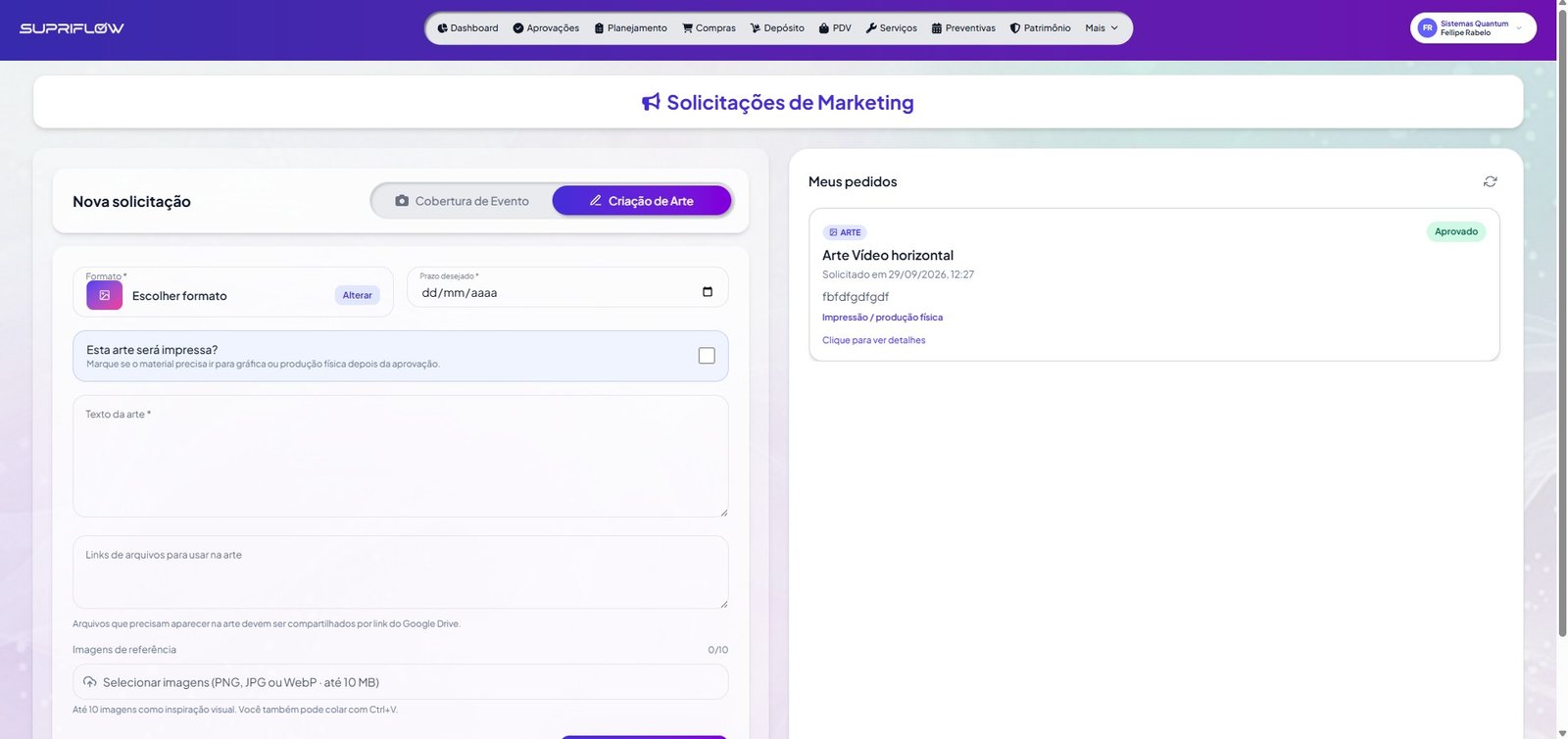The width and height of the screenshot is (1568, 739).
Task: Open the Fellipe Rabelo user menu
Action: click(1473, 28)
